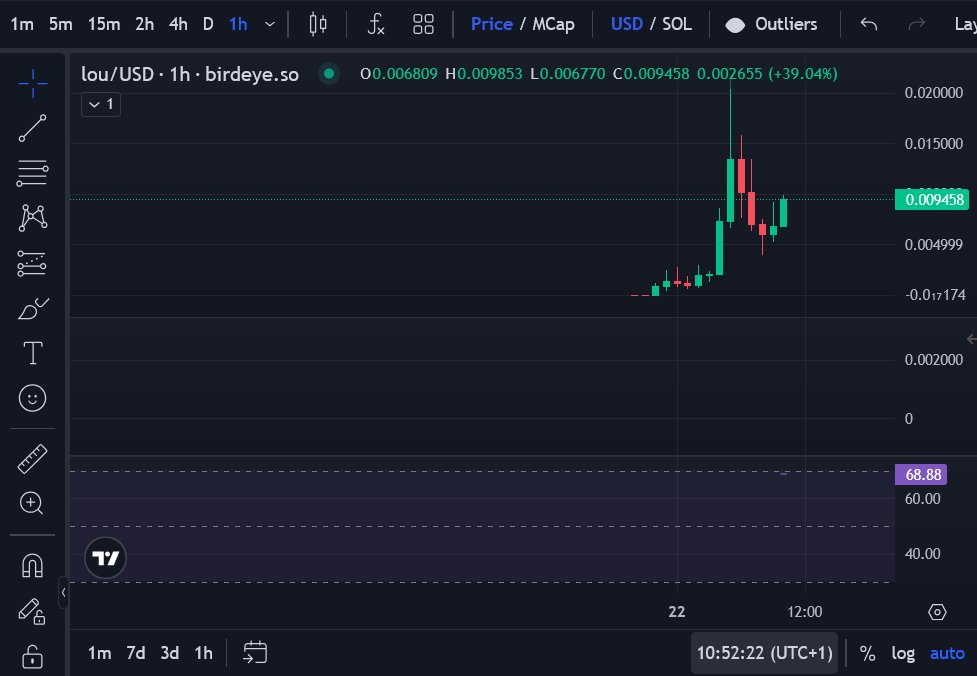Select the XABCD pattern tool
This screenshot has height=676, width=977.
32,218
